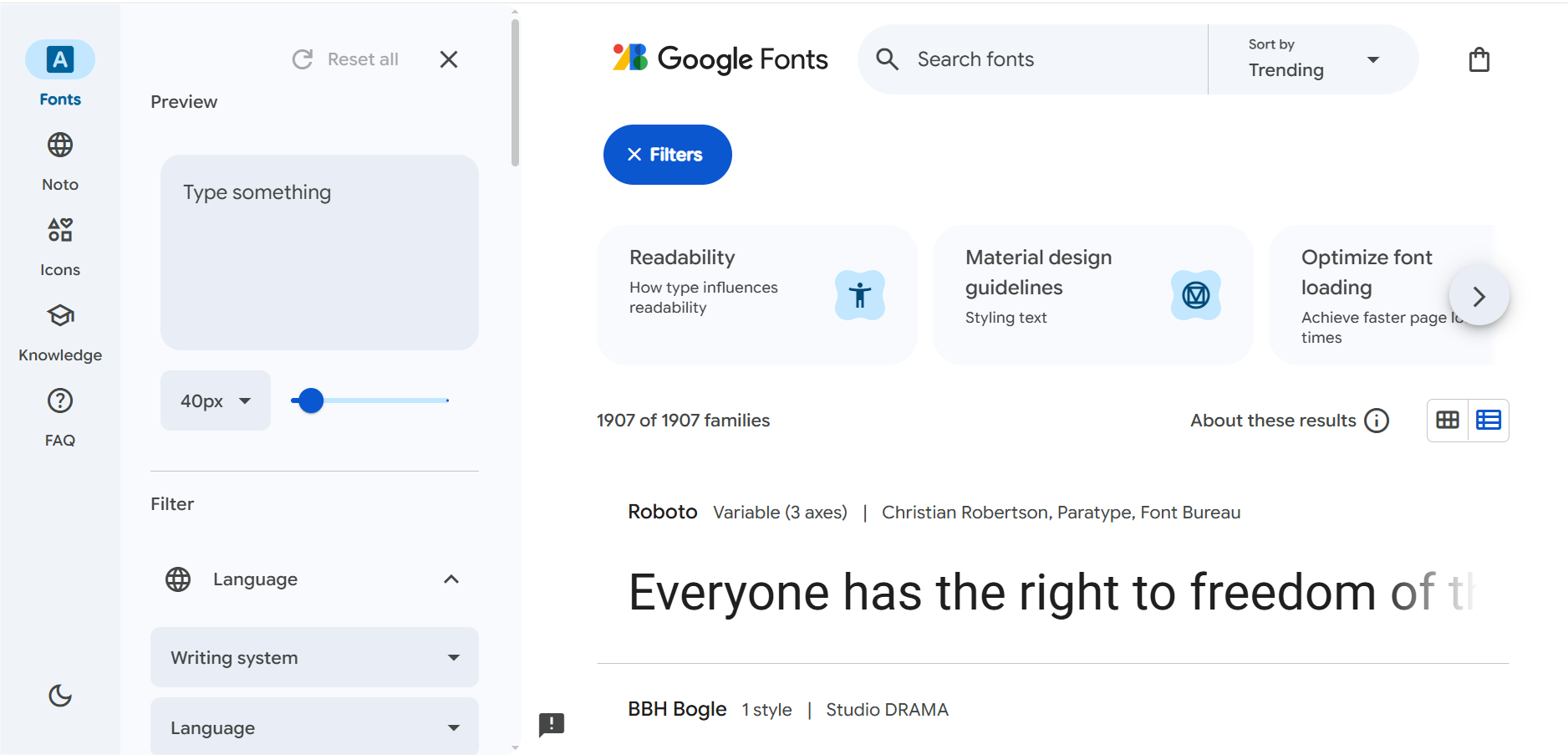
Task: Click Reset all filters
Action: [346, 59]
